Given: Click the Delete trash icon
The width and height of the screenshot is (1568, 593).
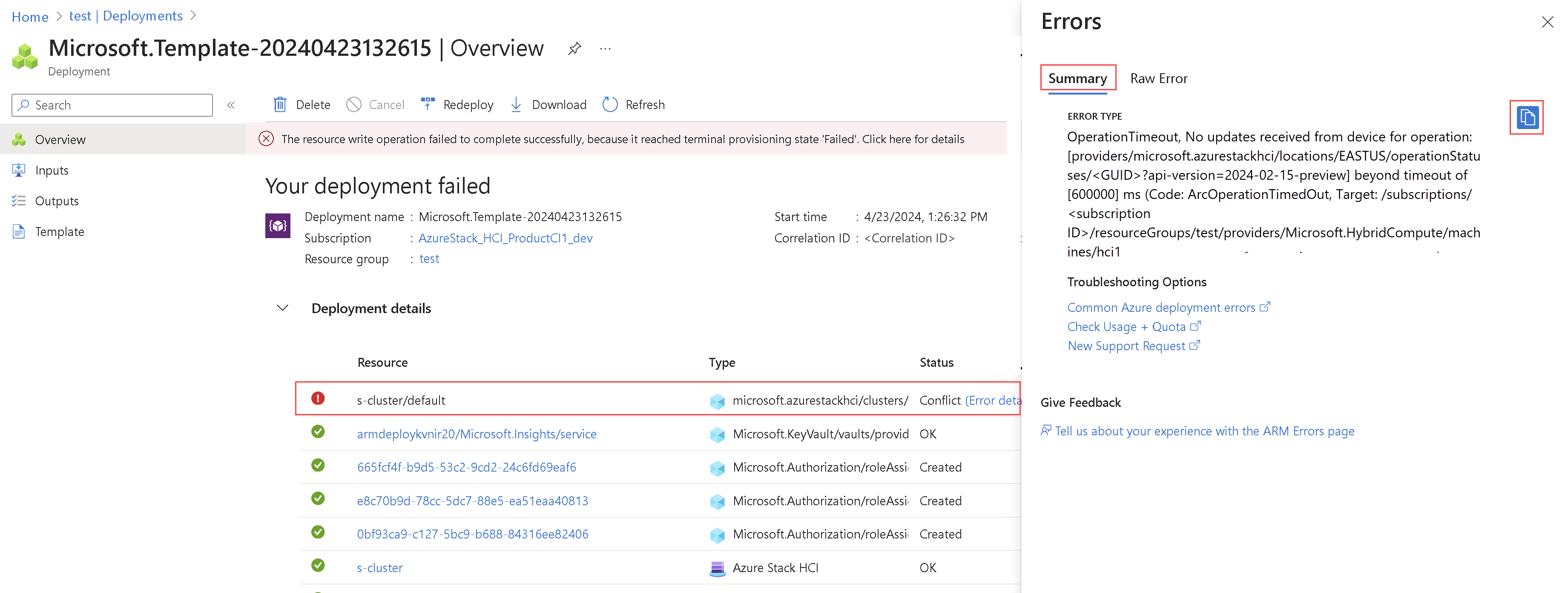Looking at the screenshot, I should click(x=280, y=105).
